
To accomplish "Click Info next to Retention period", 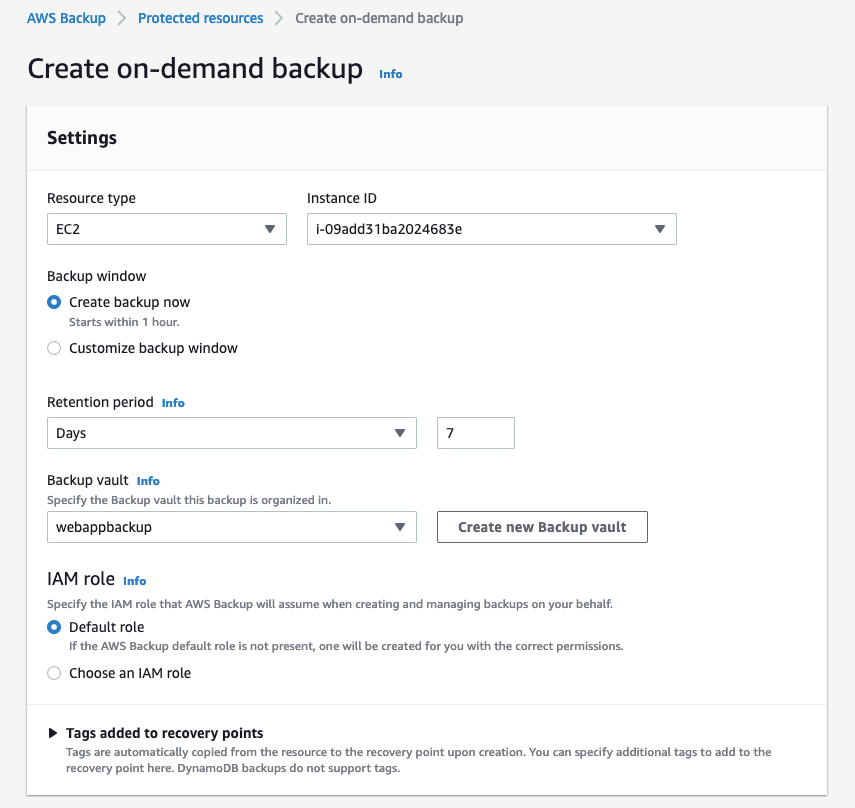I will coord(172,402).
